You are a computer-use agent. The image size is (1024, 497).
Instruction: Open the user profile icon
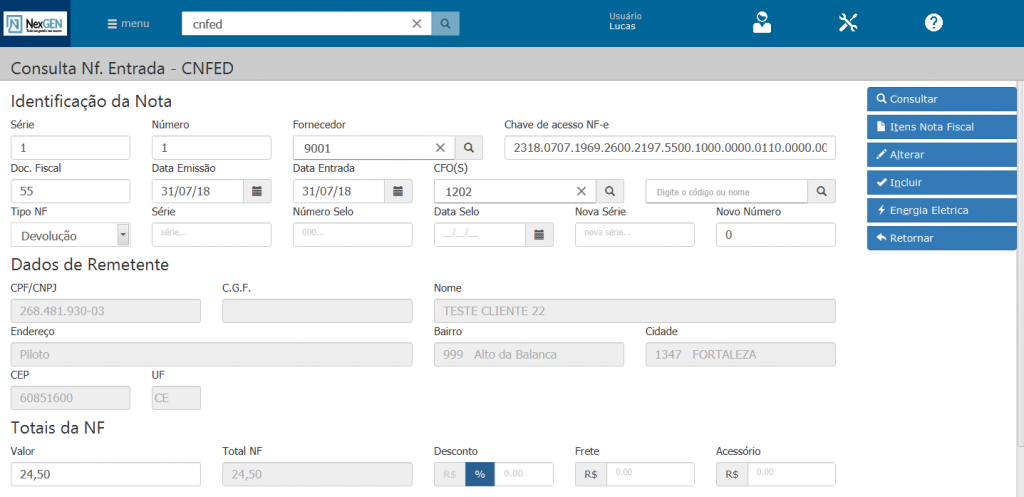(762, 23)
